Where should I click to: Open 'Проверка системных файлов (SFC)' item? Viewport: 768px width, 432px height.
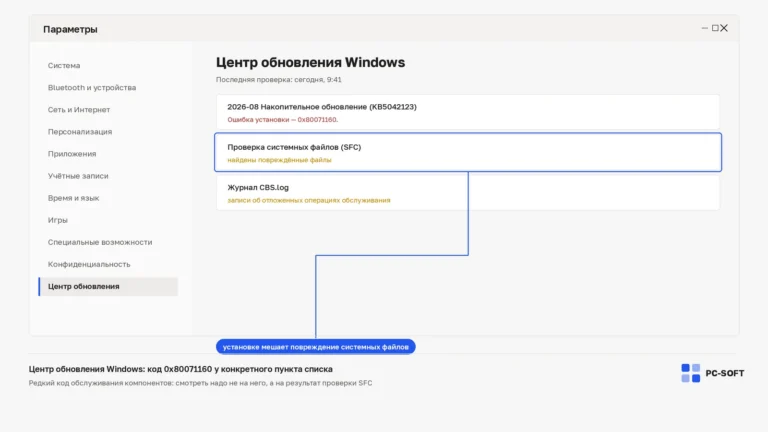[x=468, y=152]
